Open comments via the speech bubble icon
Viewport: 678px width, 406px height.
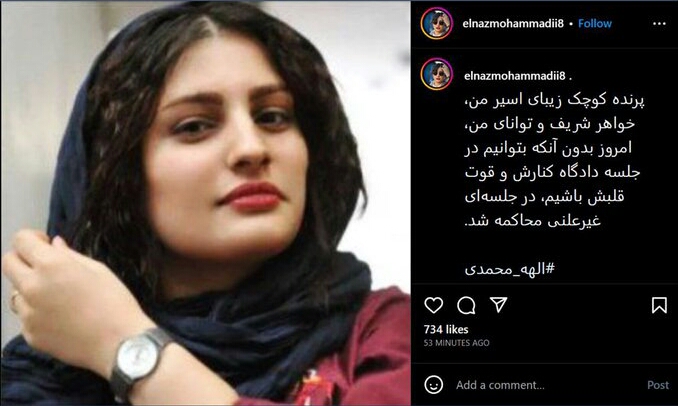(x=466, y=305)
